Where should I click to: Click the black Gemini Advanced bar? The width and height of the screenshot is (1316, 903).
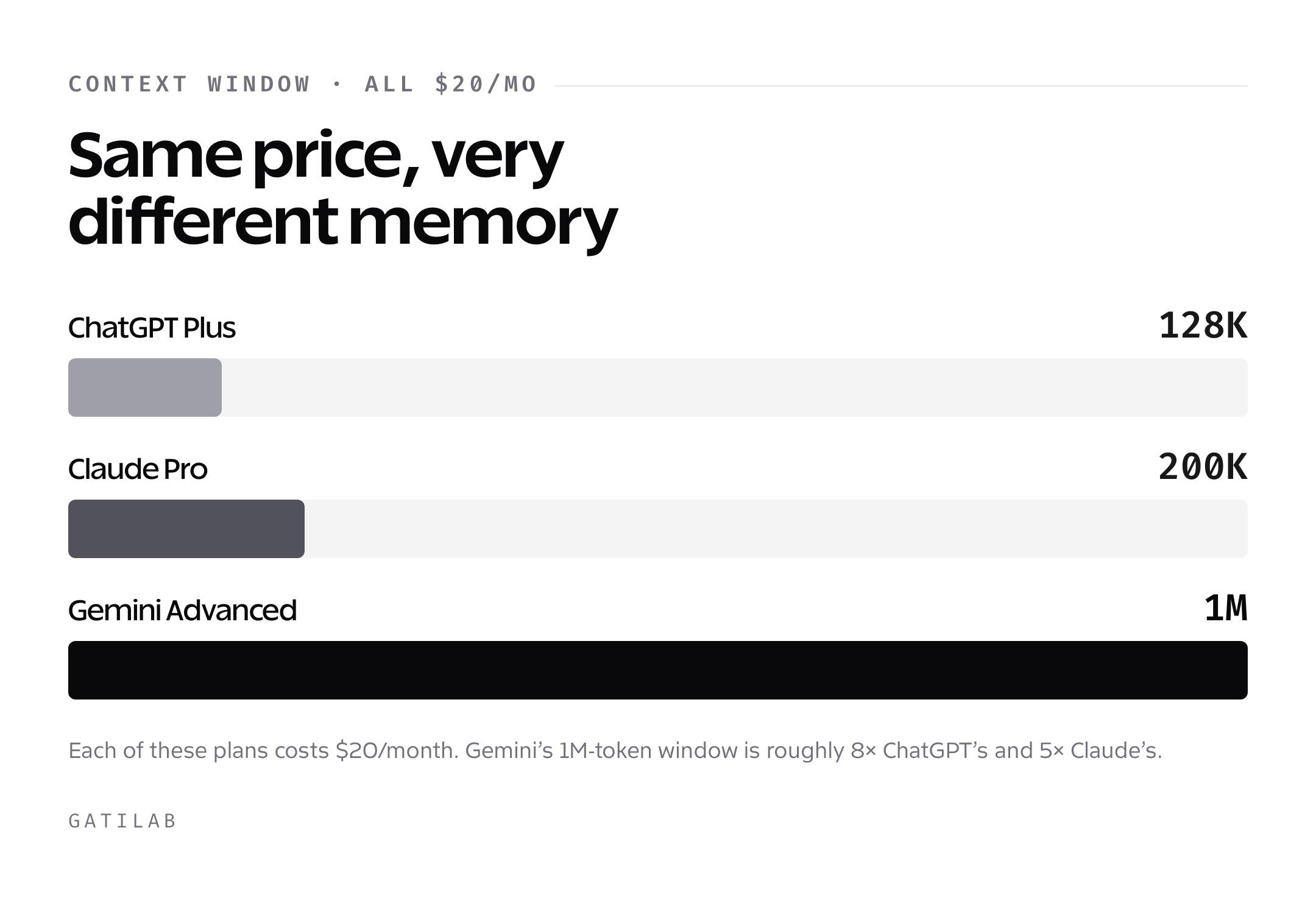tap(658, 670)
